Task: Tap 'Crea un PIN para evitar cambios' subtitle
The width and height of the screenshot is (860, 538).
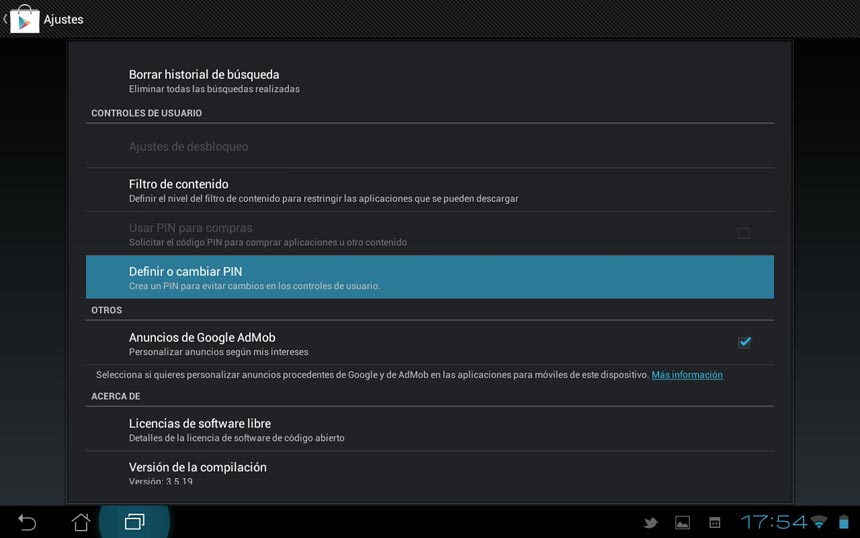Action: click(254, 286)
